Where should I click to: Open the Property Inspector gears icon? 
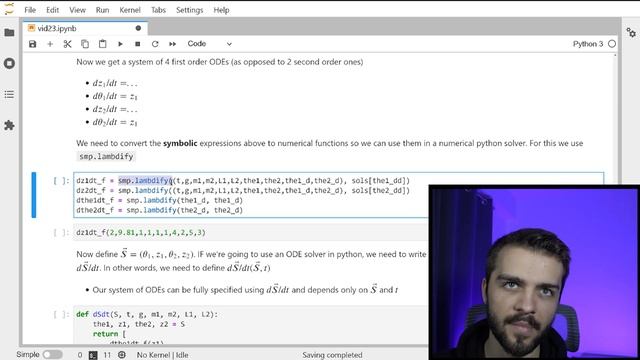[x=631, y=33]
